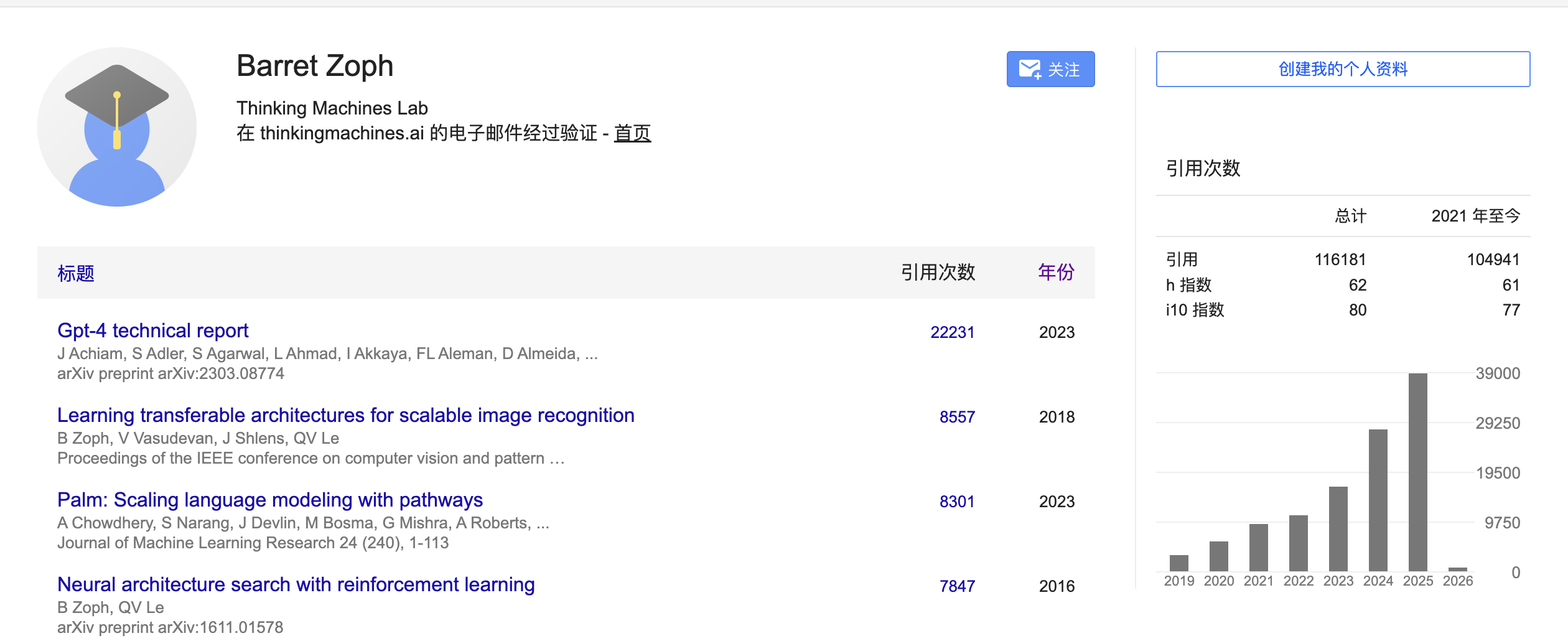The image size is (1568, 641).
Task: Visit the author's 首页 homepage link
Action: pos(633,133)
